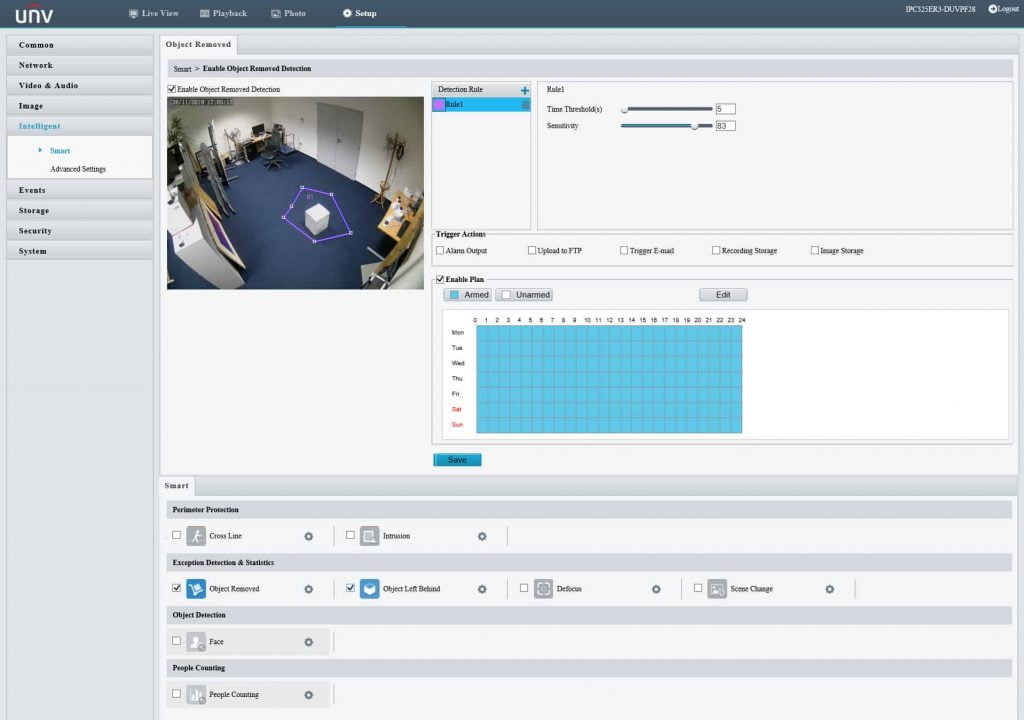1024x720 pixels.
Task: Open the Live View tab
Action: pyautogui.click(x=153, y=13)
